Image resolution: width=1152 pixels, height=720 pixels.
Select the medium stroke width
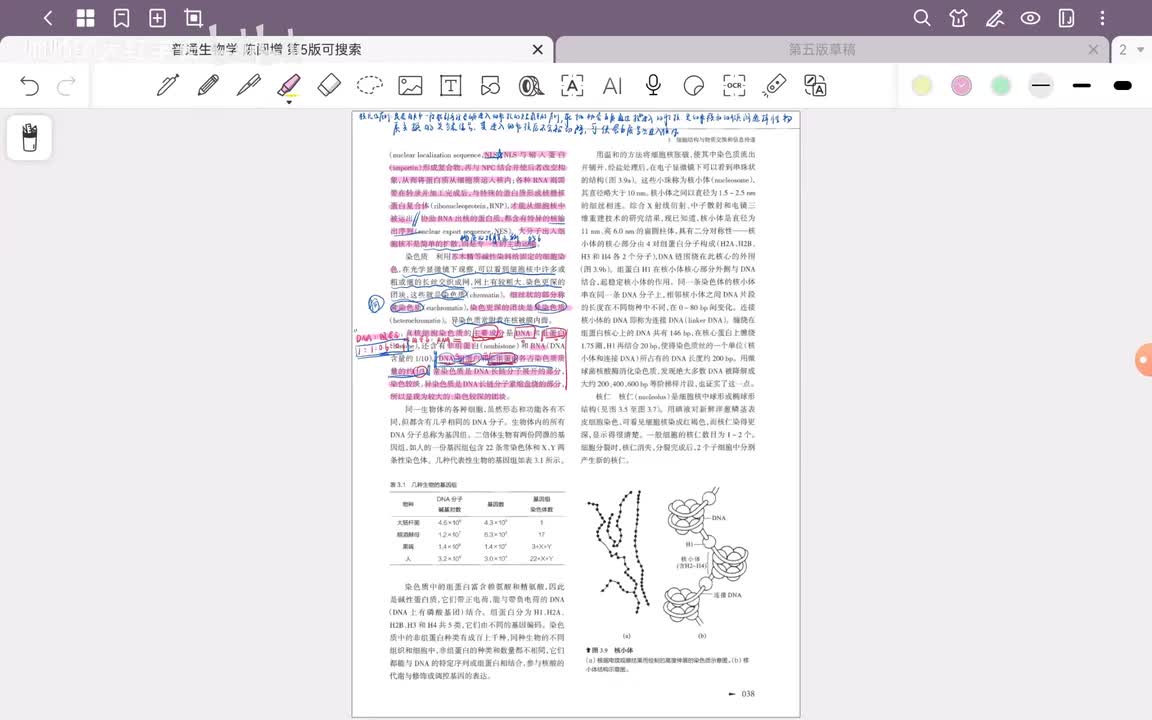pos(1081,85)
